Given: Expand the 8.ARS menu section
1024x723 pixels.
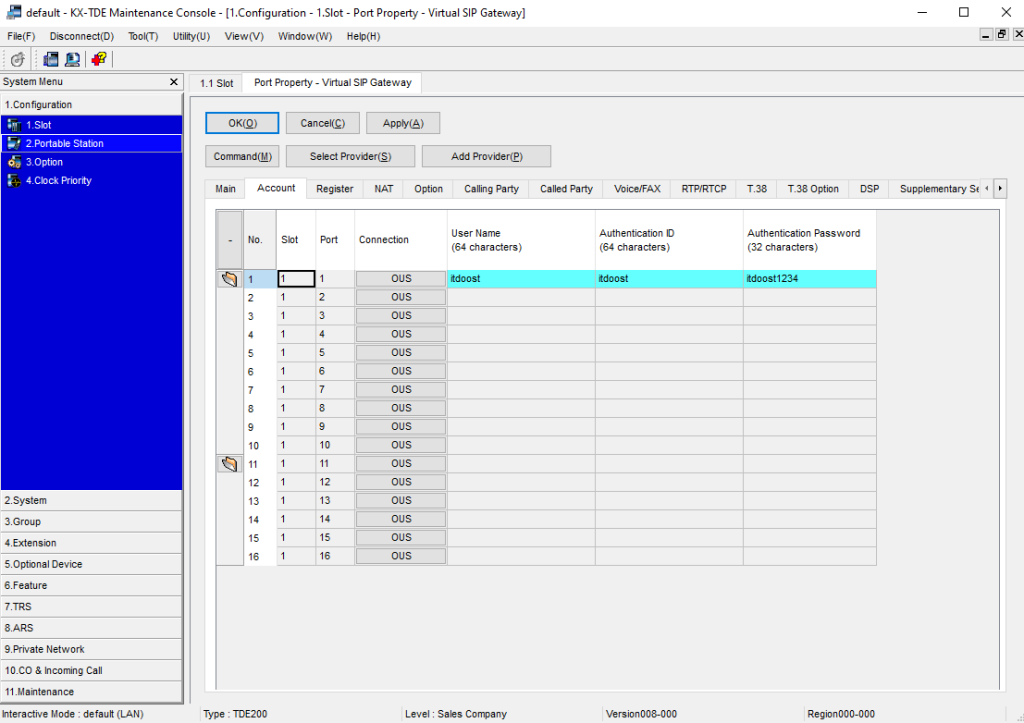Looking at the screenshot, I should point(91,628).
